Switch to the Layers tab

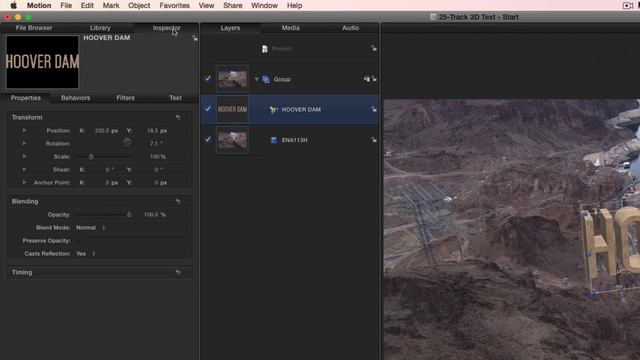click(x=230, y=28)
